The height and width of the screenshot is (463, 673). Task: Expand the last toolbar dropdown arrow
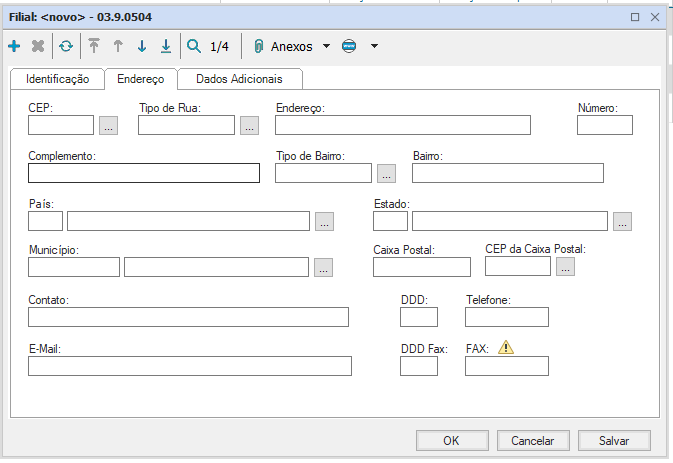point(374,46)
